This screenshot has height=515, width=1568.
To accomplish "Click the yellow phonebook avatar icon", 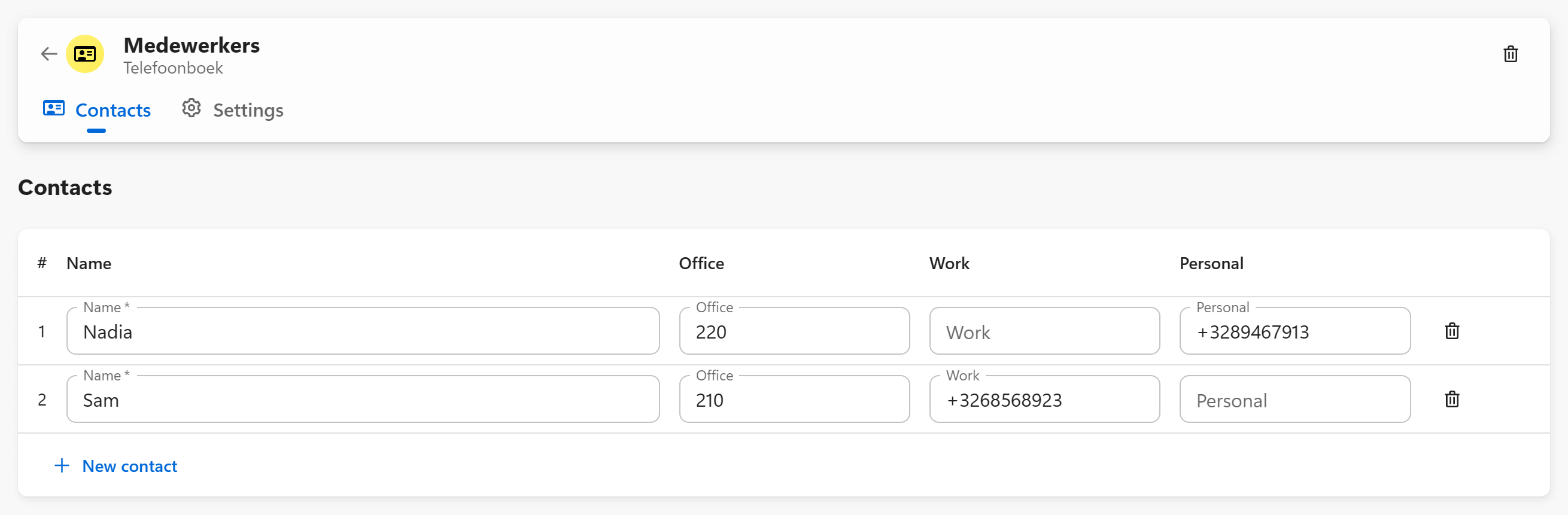I will [85, 54].
